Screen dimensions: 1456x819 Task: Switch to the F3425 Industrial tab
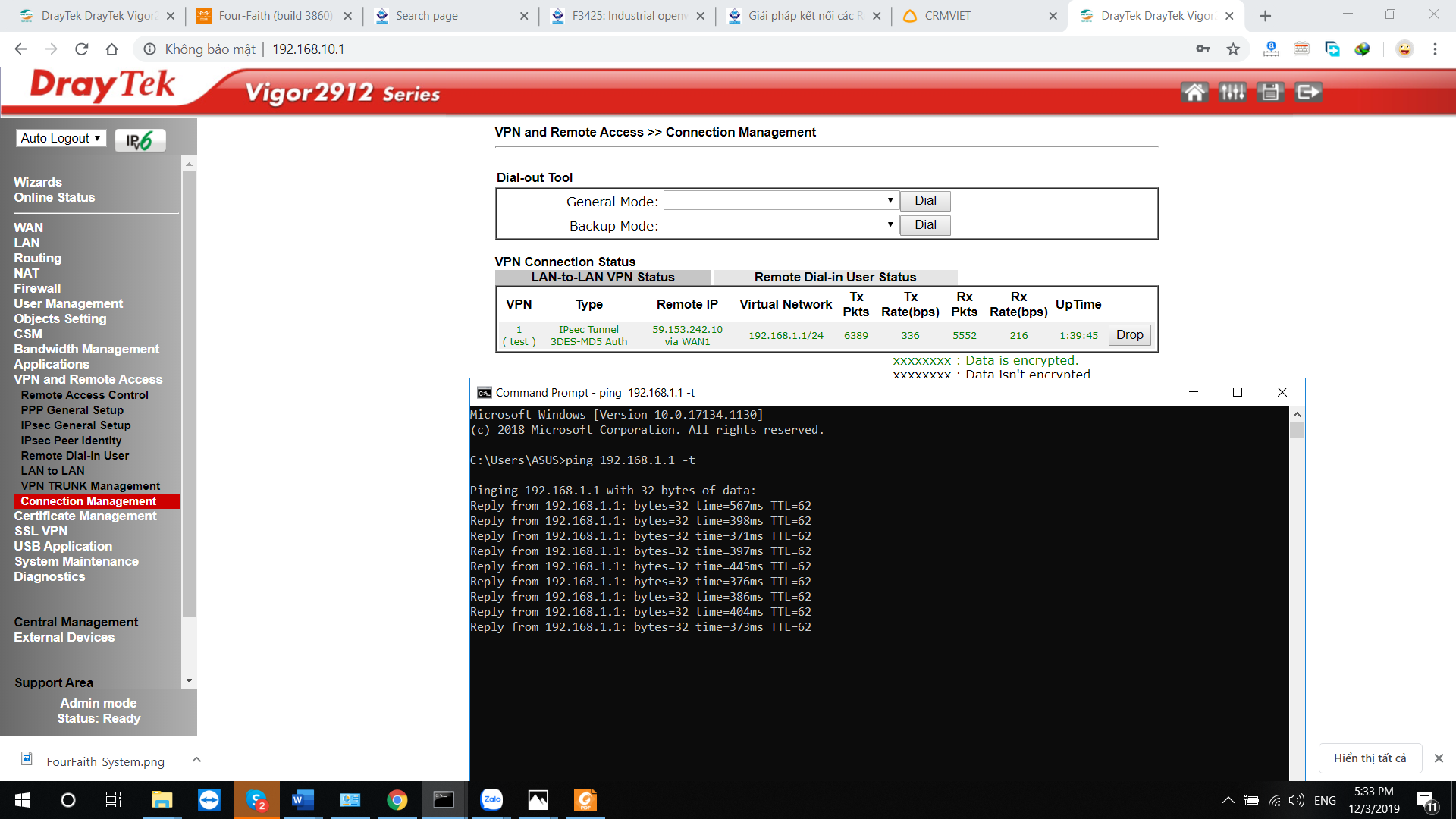click(626, 16)
